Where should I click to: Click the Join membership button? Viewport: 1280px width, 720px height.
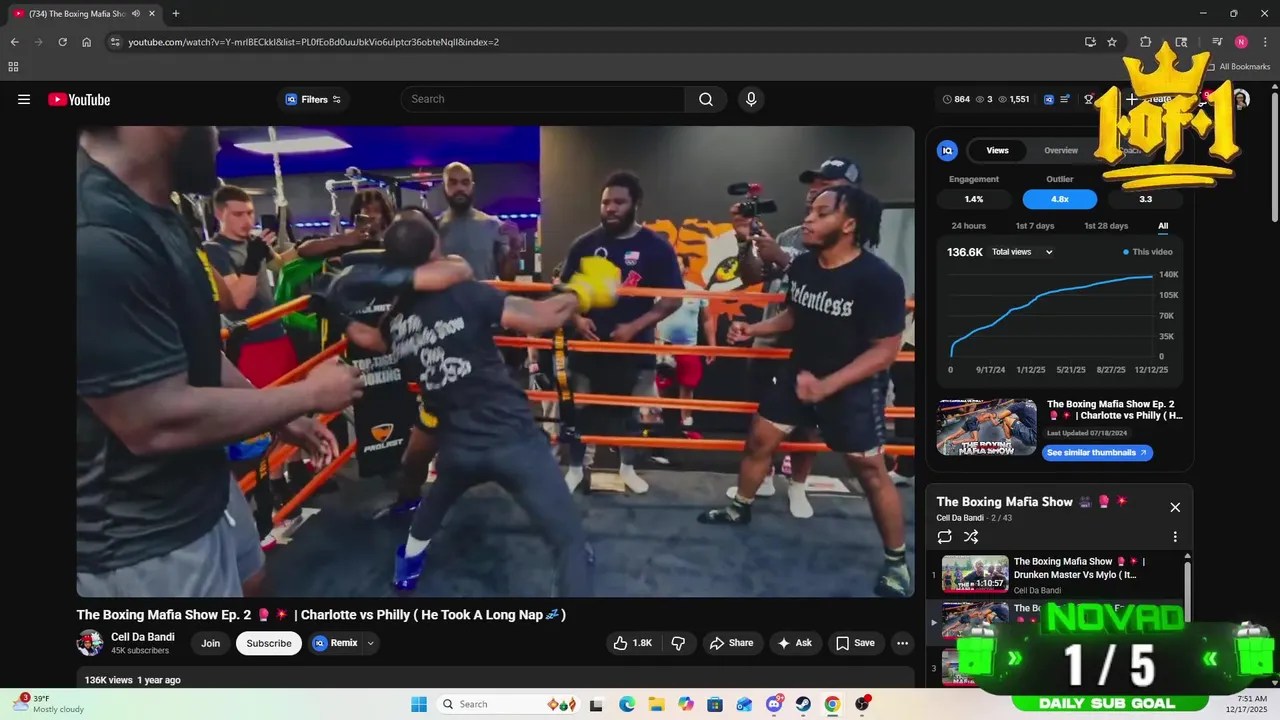tap(210, 643)
